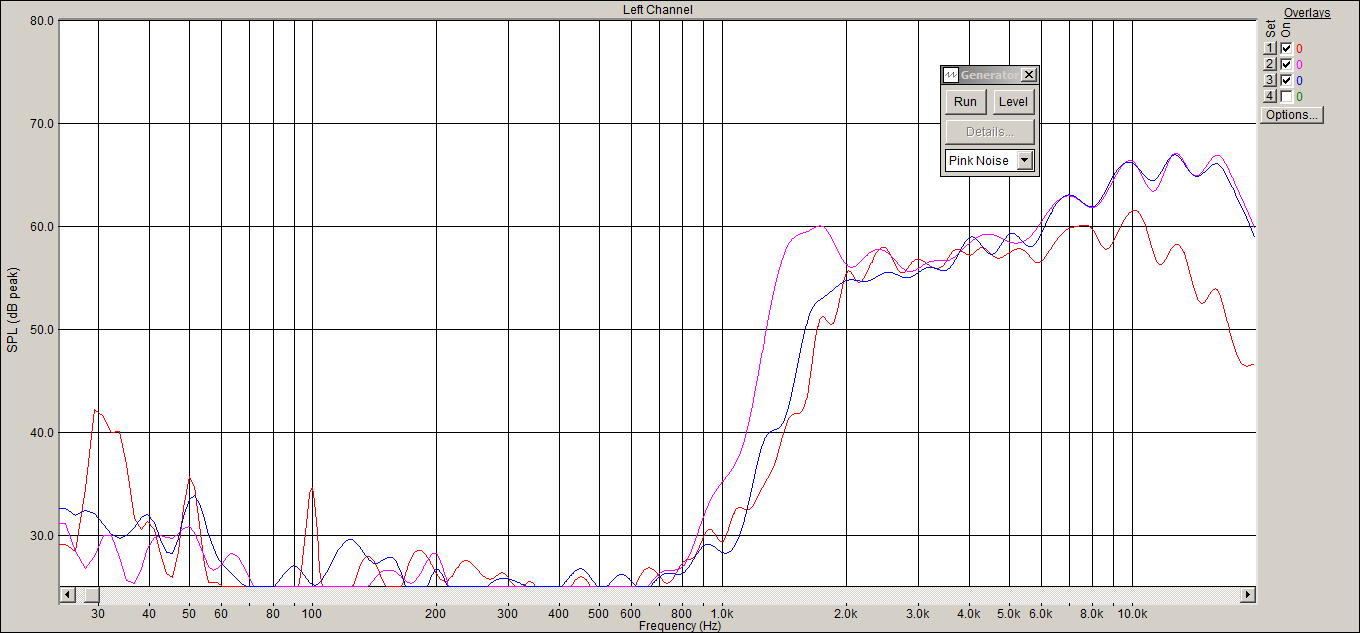Open the overlay Options dialog
Viewport: 1360px width, 633px height.
(x=1291, y=115)
